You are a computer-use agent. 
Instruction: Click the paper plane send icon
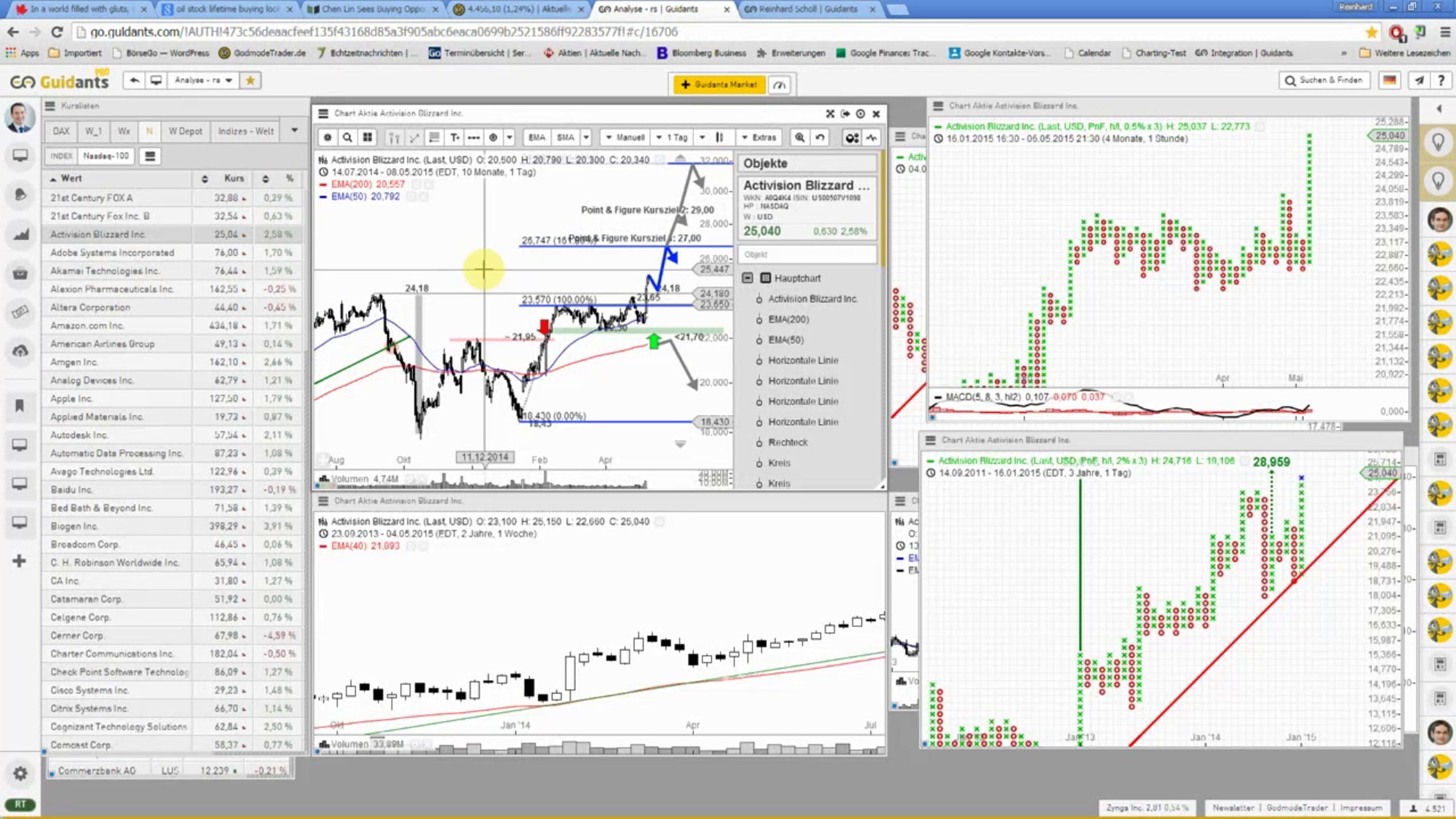(x=1419, y=80)
